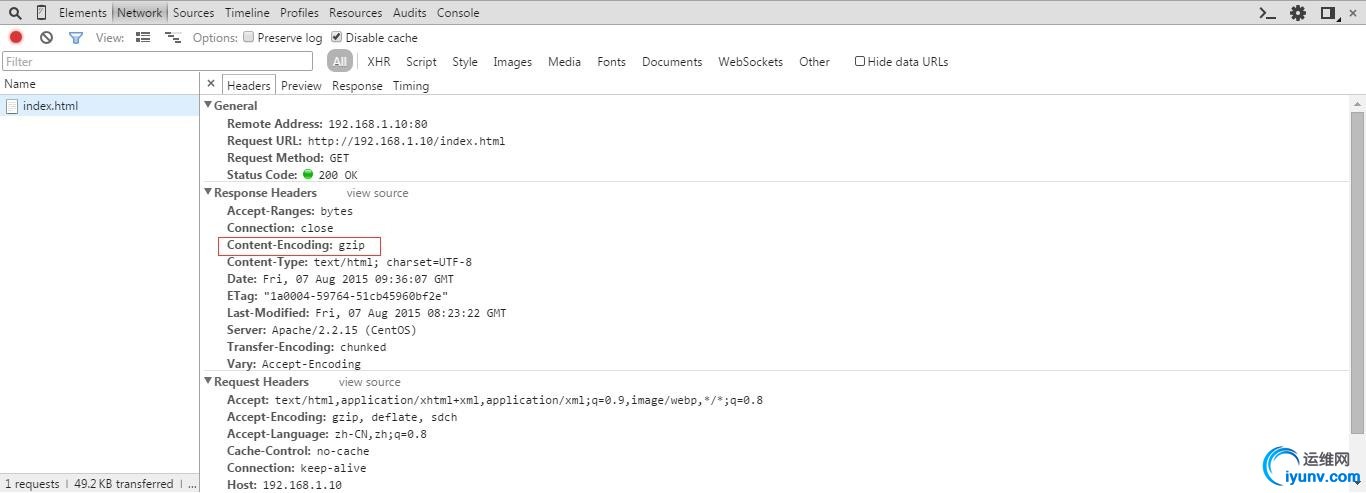Collapse the General section
Image resolution: width=1366 pixels, height=493 pixels.
[x=208, y=105]
